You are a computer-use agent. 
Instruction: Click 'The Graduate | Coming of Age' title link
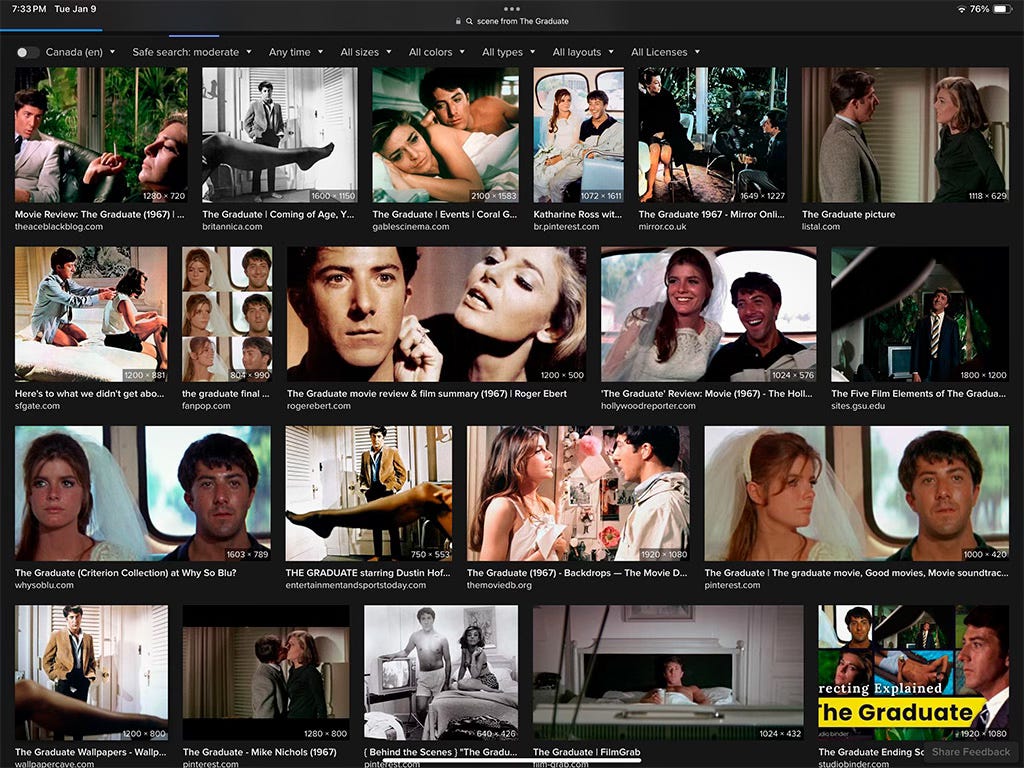[278, 214]
